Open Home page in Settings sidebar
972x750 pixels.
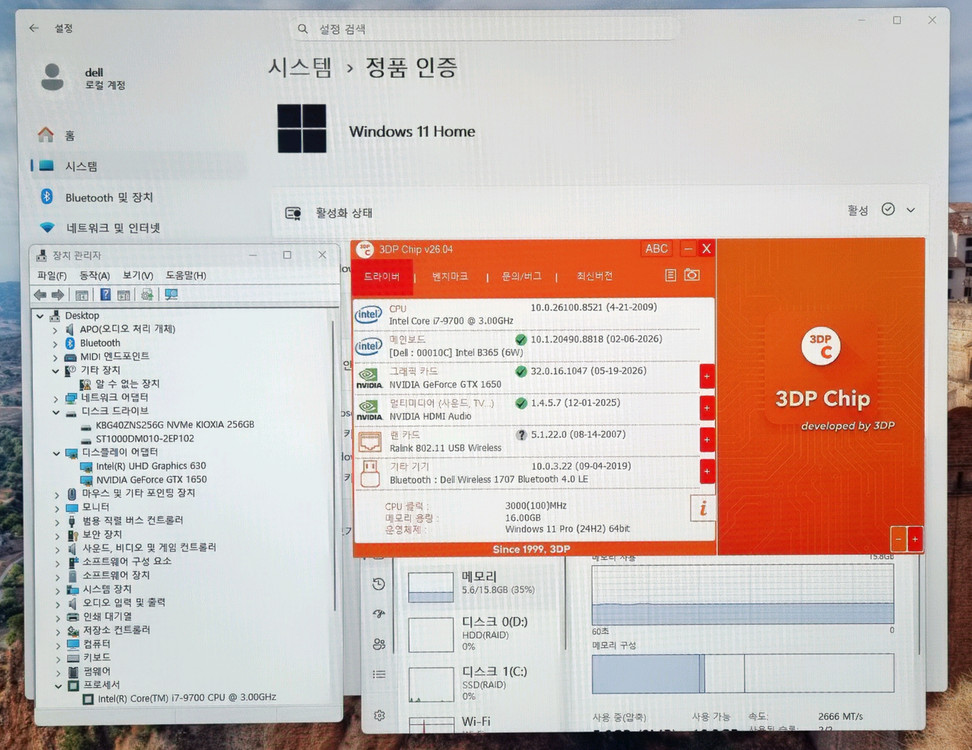click(56, 135)
